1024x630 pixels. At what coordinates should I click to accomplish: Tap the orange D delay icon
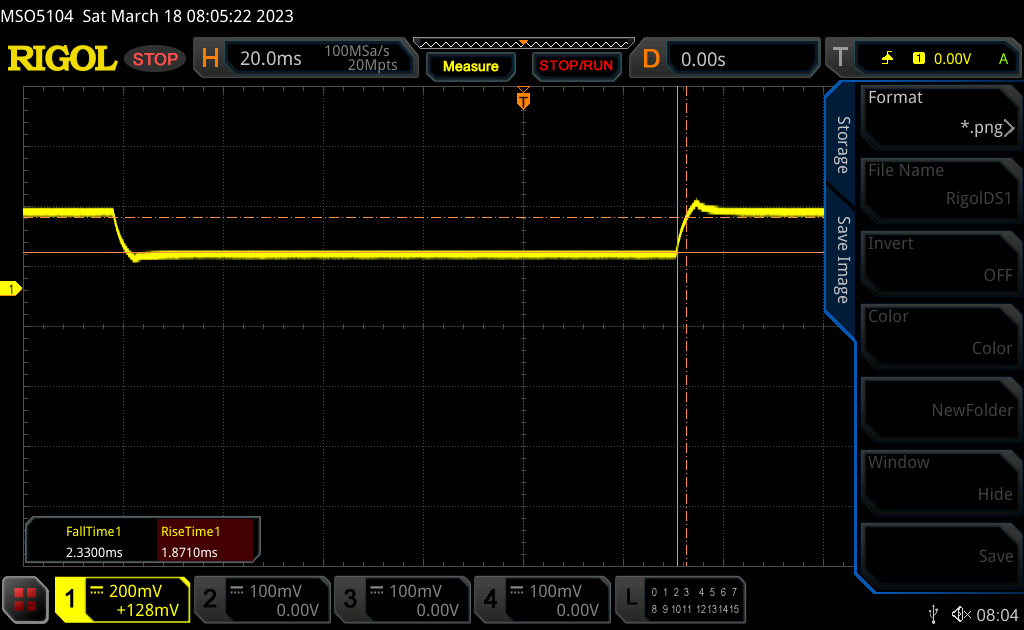651,59
